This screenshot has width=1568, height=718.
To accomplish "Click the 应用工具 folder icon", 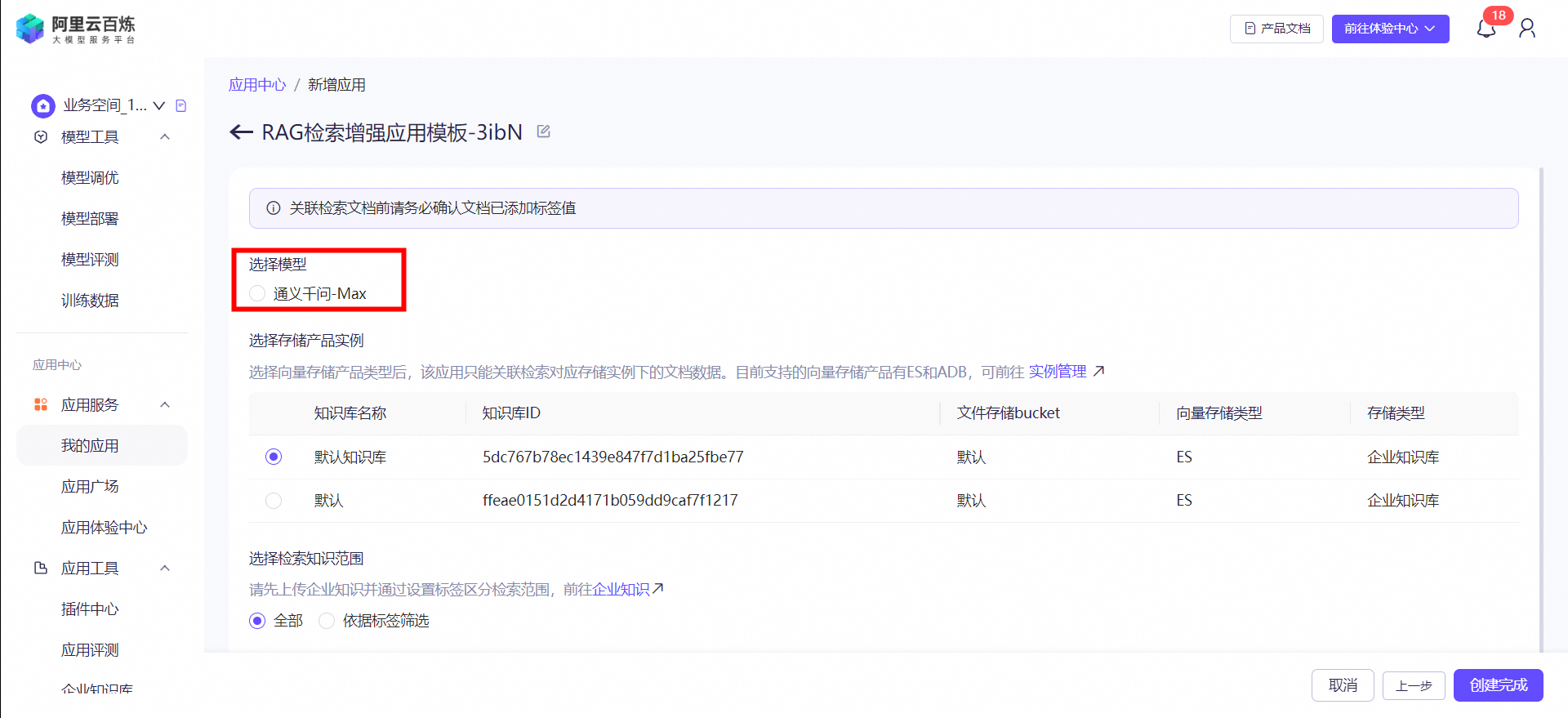I will [41, 568].
